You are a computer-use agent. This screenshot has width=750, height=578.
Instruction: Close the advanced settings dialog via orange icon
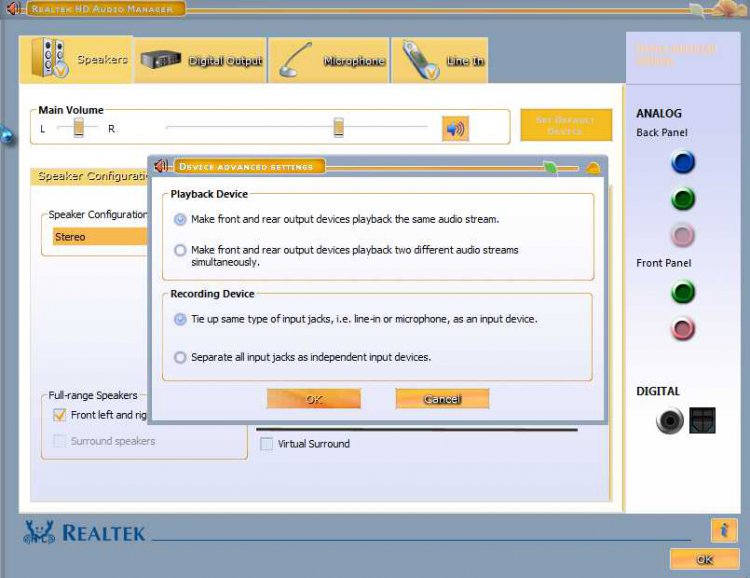point(593,168)
